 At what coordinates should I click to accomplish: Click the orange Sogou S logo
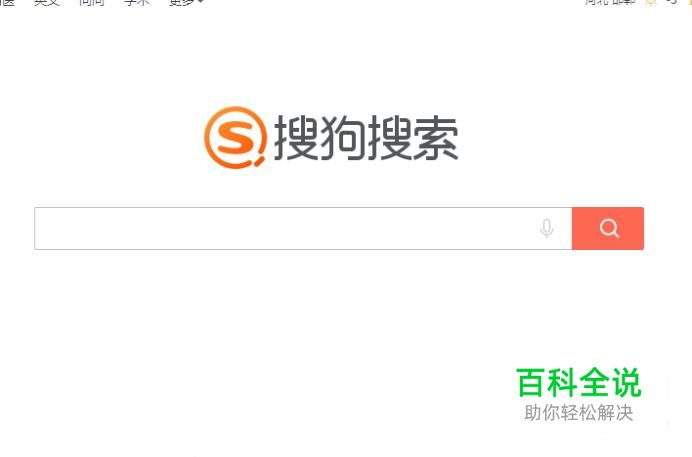(236, 138)
